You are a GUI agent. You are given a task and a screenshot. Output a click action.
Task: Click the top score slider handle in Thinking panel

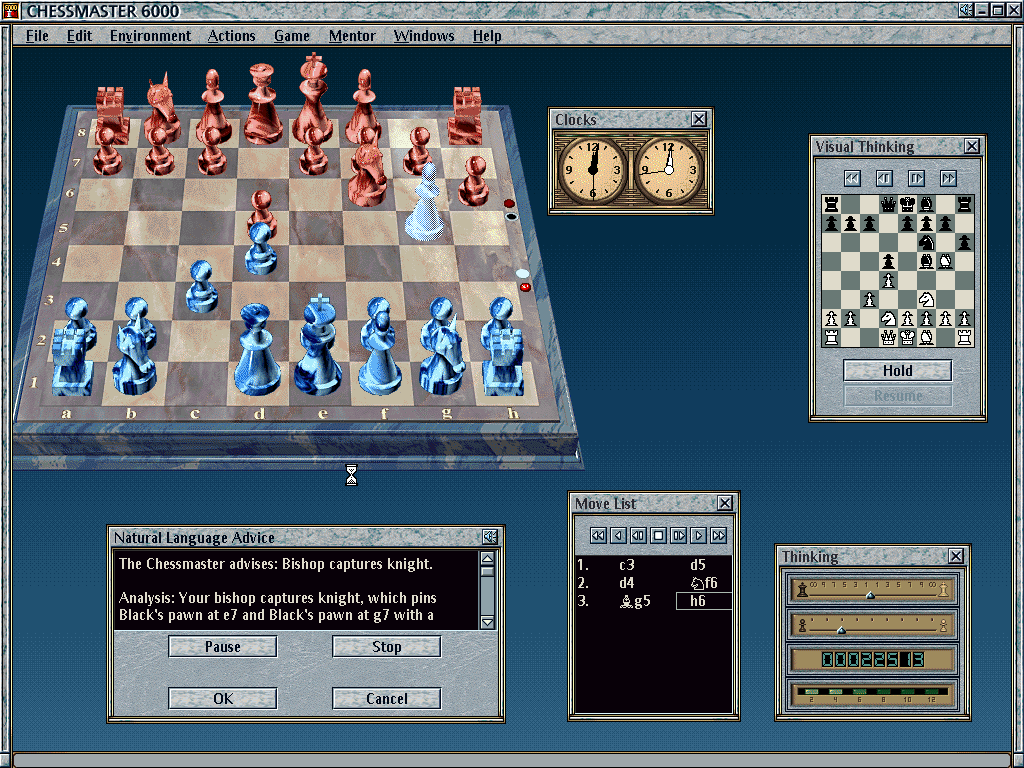870,596
